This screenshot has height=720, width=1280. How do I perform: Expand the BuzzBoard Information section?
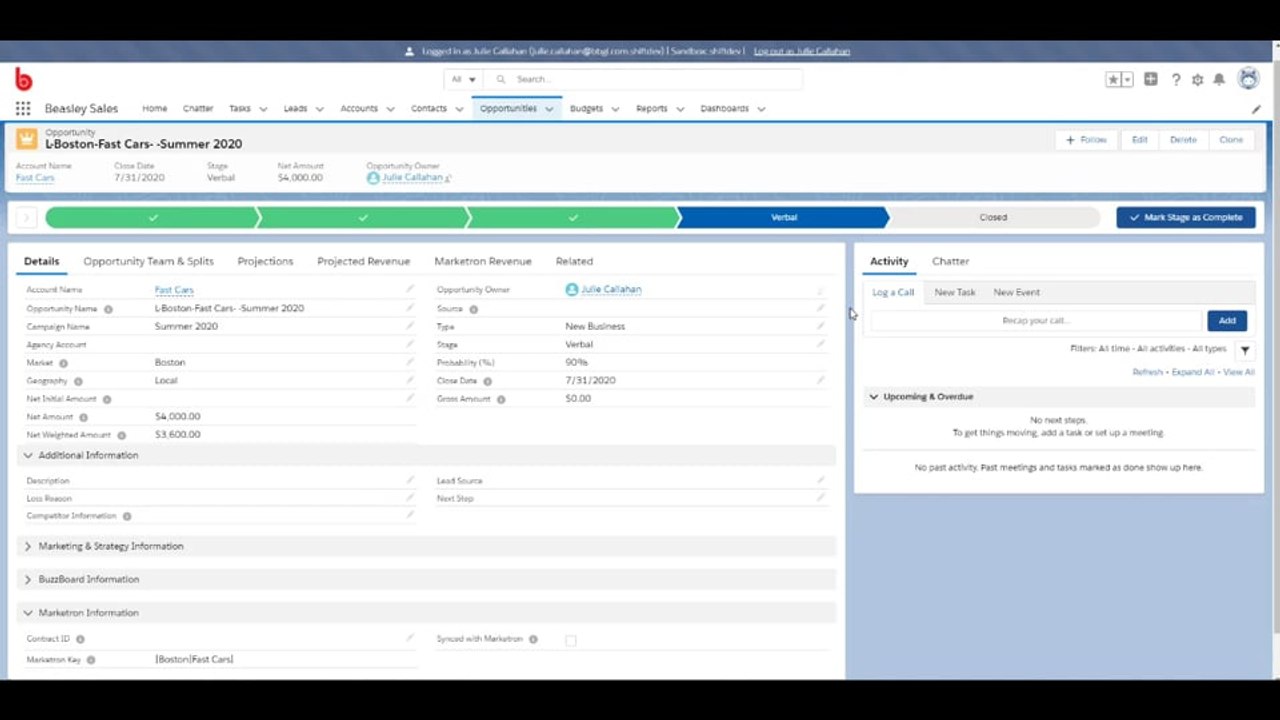point(427,579)
